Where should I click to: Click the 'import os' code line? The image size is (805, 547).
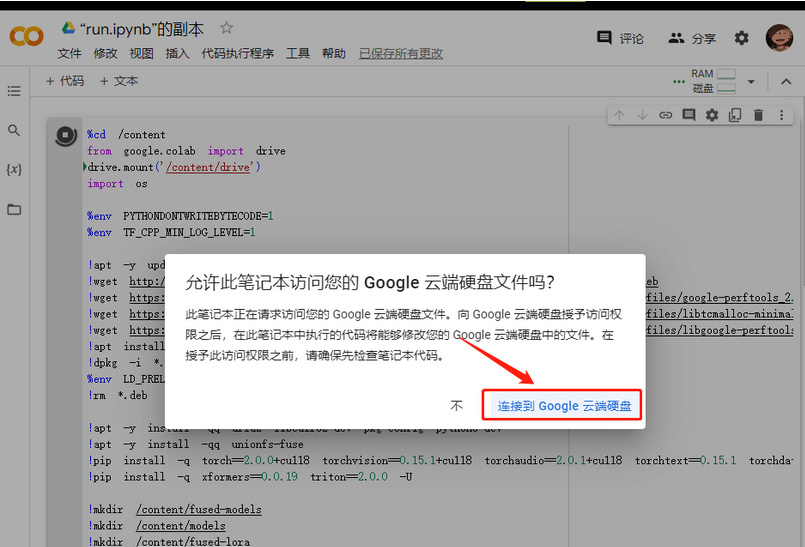117,183
